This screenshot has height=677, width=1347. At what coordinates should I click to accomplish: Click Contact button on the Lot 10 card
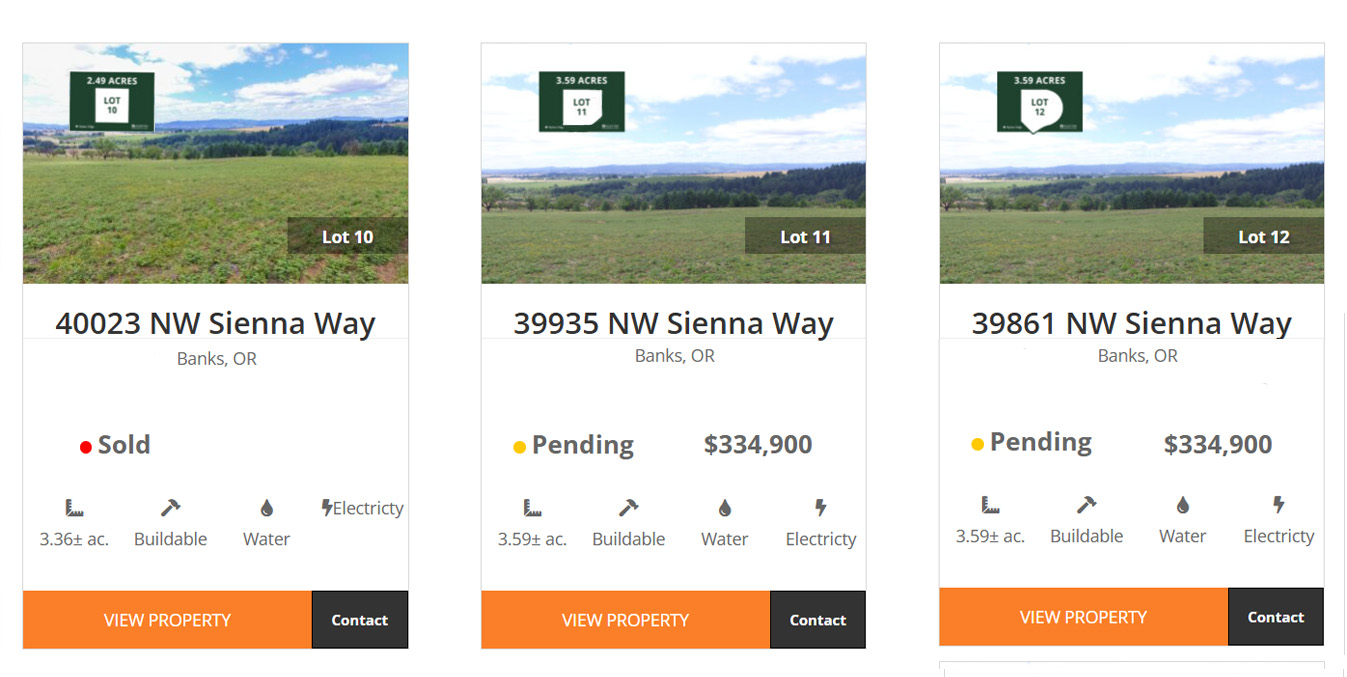click(x=360, y=620)
